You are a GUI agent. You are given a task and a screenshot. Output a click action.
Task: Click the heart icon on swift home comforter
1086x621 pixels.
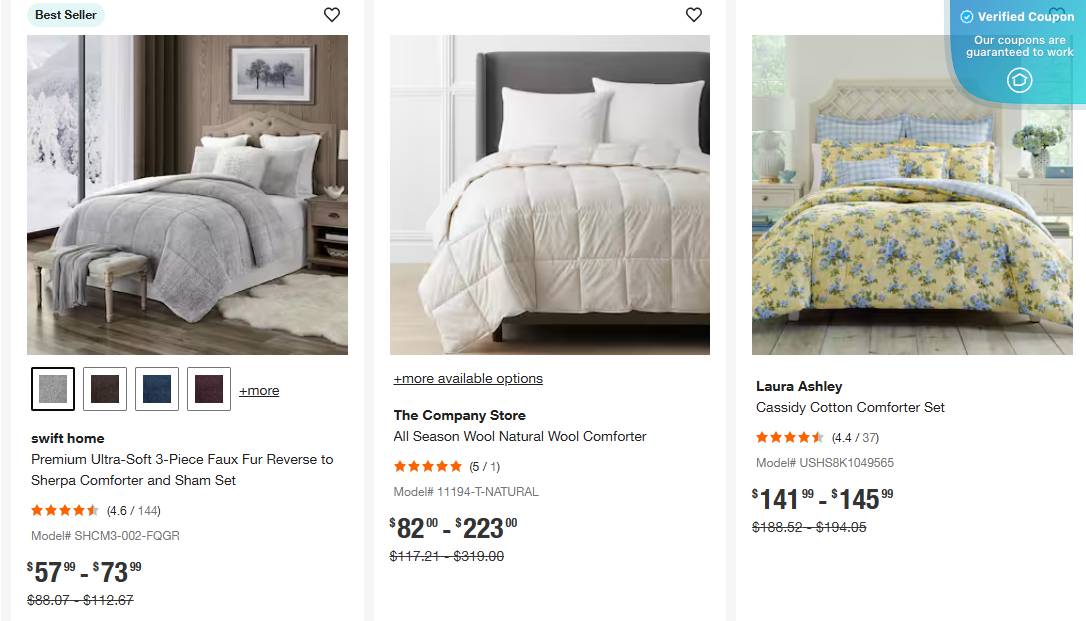(x=331, y=15)
